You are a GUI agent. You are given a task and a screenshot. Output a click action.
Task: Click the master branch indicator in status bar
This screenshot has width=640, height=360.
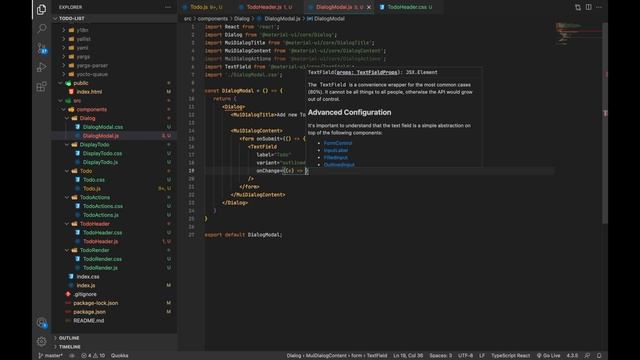pyautogui.click(x=50, y=356)
